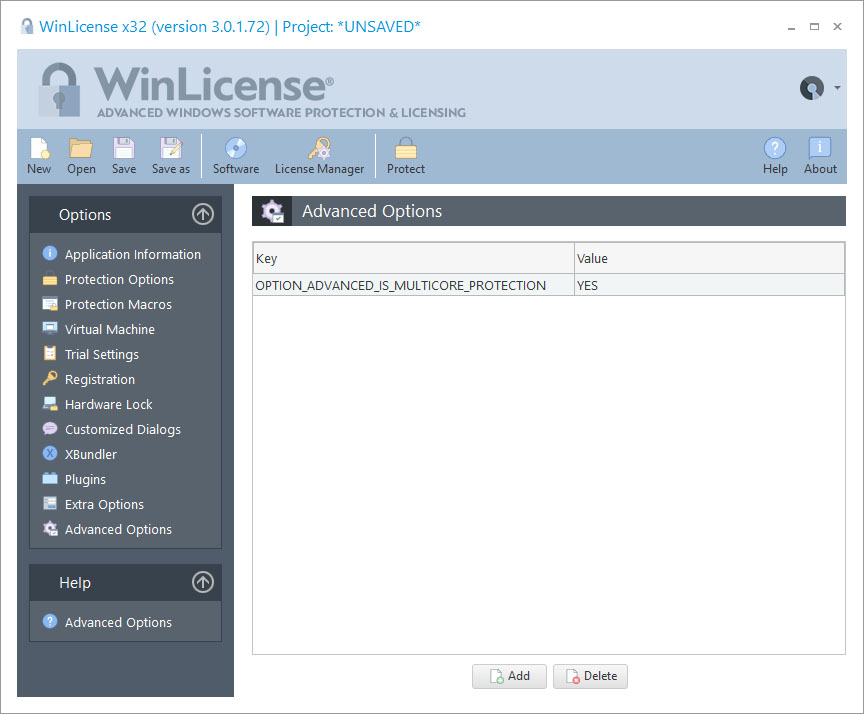Screen dimensions: 864x714
Task: Click the Delete button
Action: [x=590, y=676]
